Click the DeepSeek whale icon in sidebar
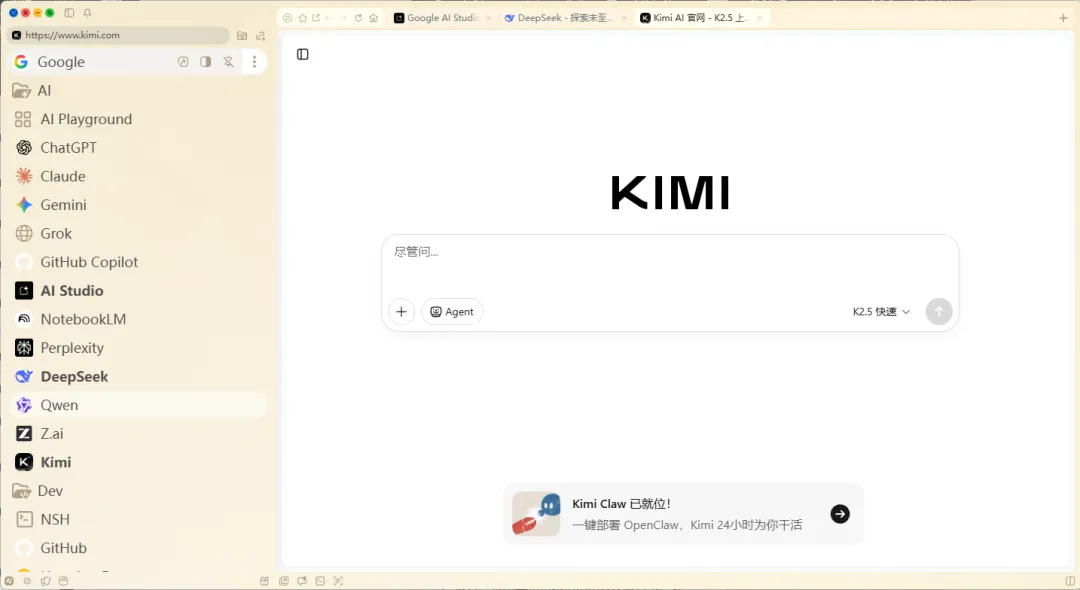The height and width of the screenshot is (590, 1080). click(x=24, y=376)
